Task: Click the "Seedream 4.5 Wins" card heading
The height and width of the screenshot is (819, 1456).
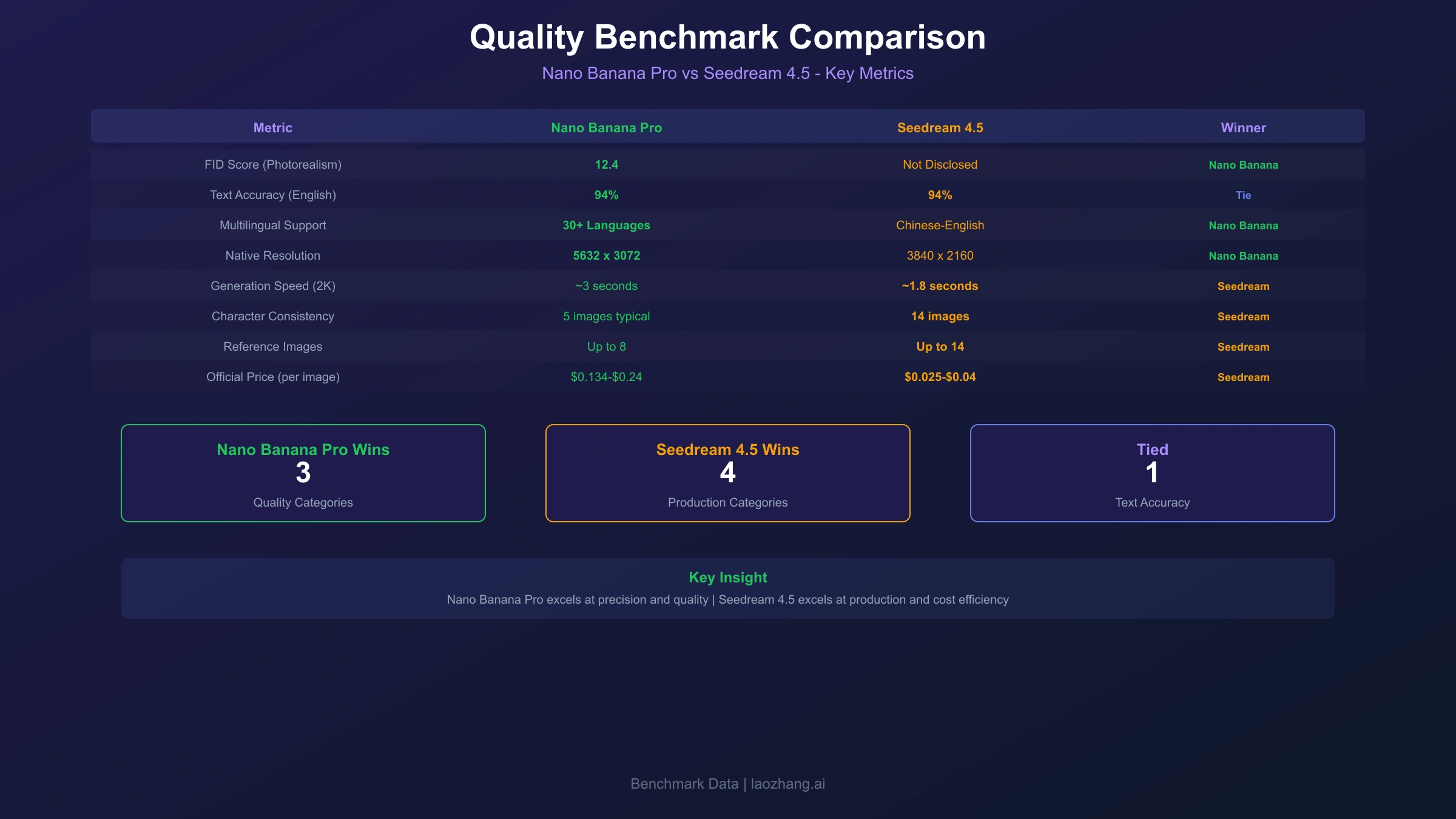Action: (x=728, y=450)
